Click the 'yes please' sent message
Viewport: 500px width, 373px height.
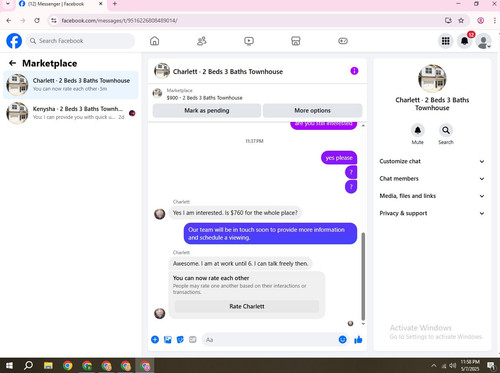pos(339,158)
